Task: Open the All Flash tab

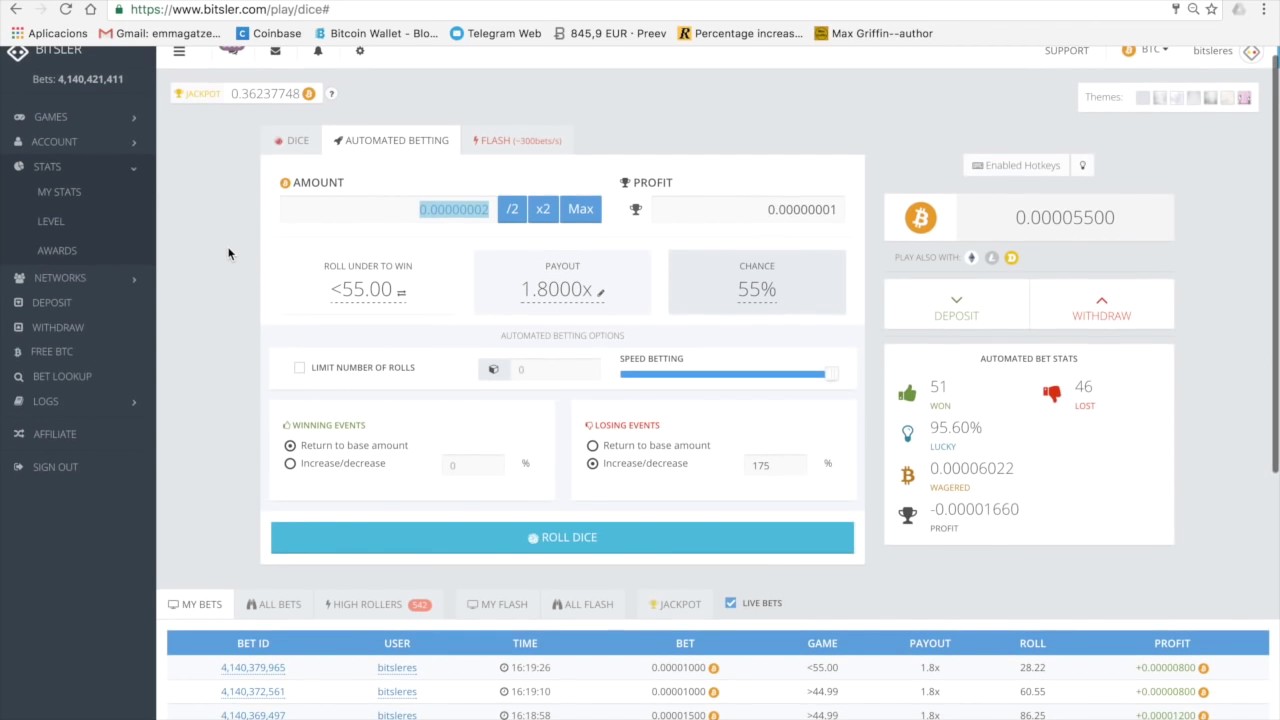Action: coord(582,604)
